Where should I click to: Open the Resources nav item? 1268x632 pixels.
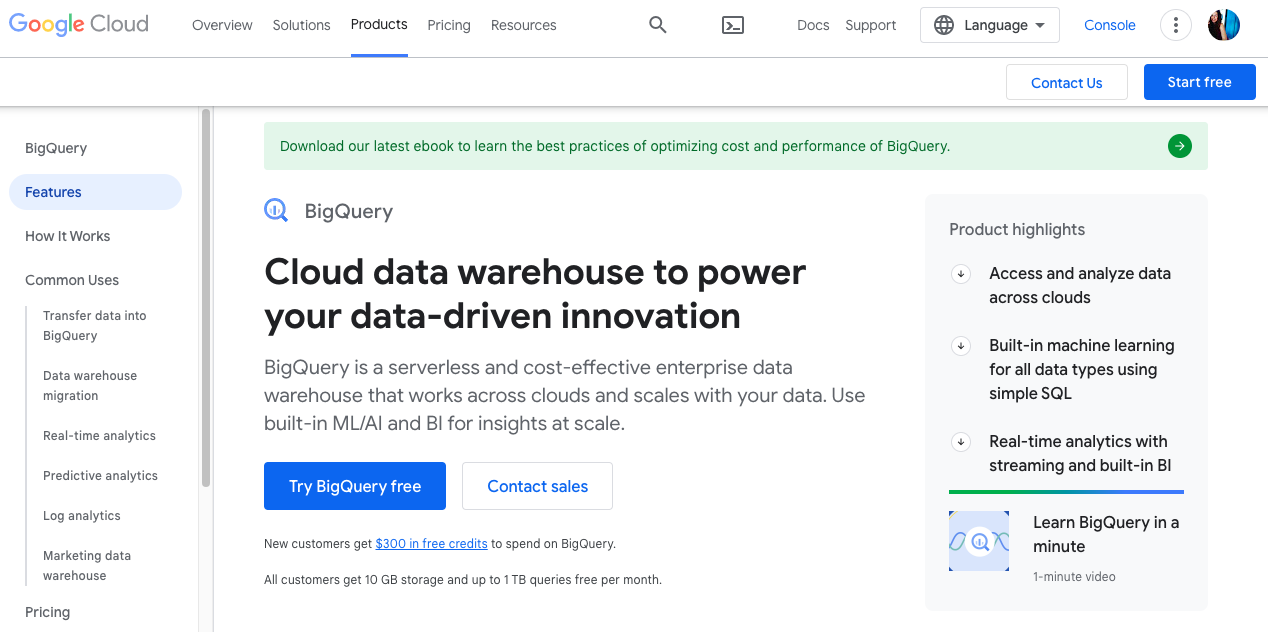[x=523, y=25]
